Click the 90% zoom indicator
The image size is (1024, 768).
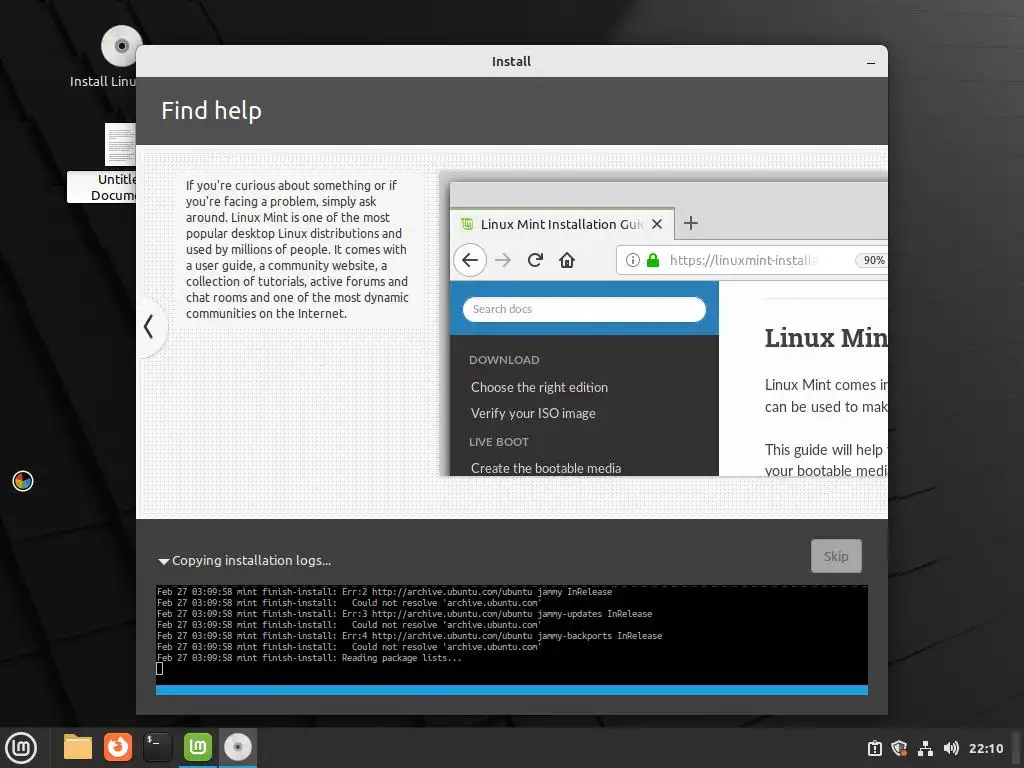872,260
